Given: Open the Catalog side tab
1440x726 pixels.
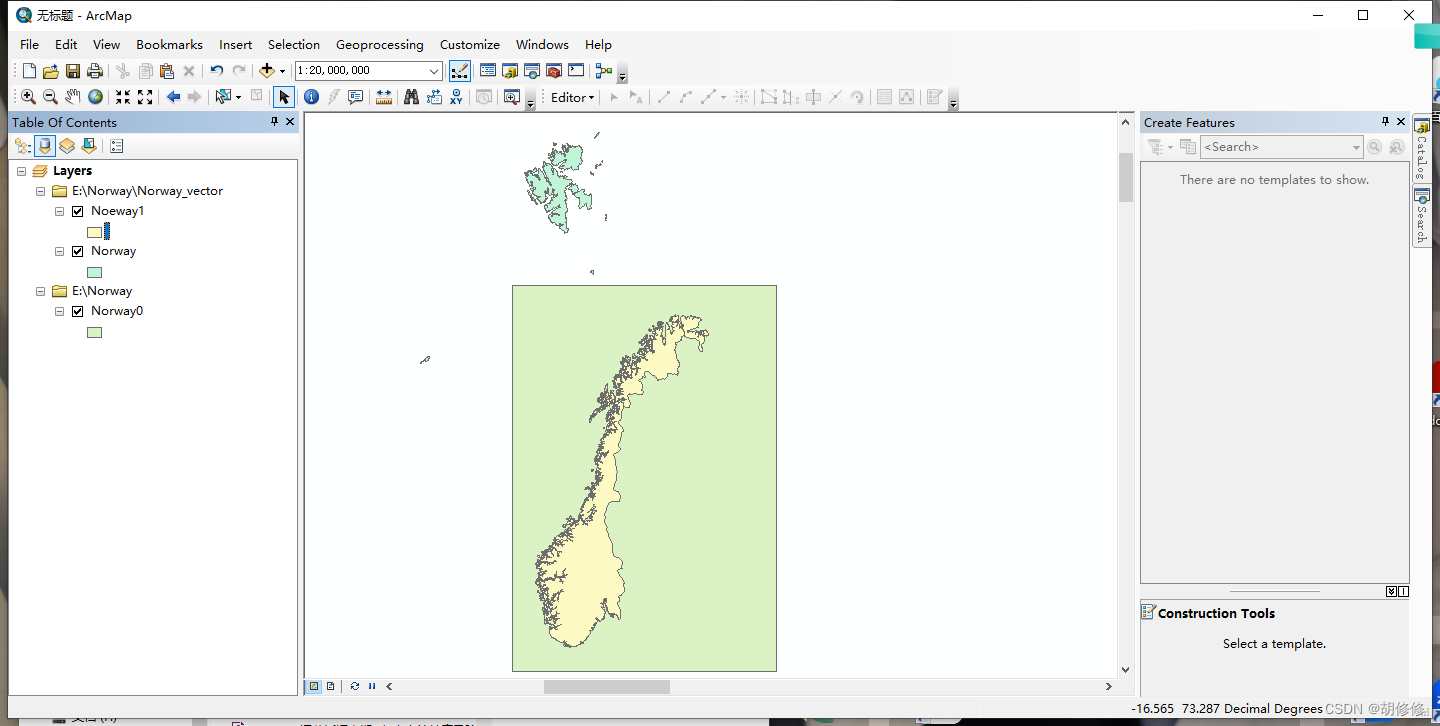Looking at the screenshot, I should (x=1421, y=149).
